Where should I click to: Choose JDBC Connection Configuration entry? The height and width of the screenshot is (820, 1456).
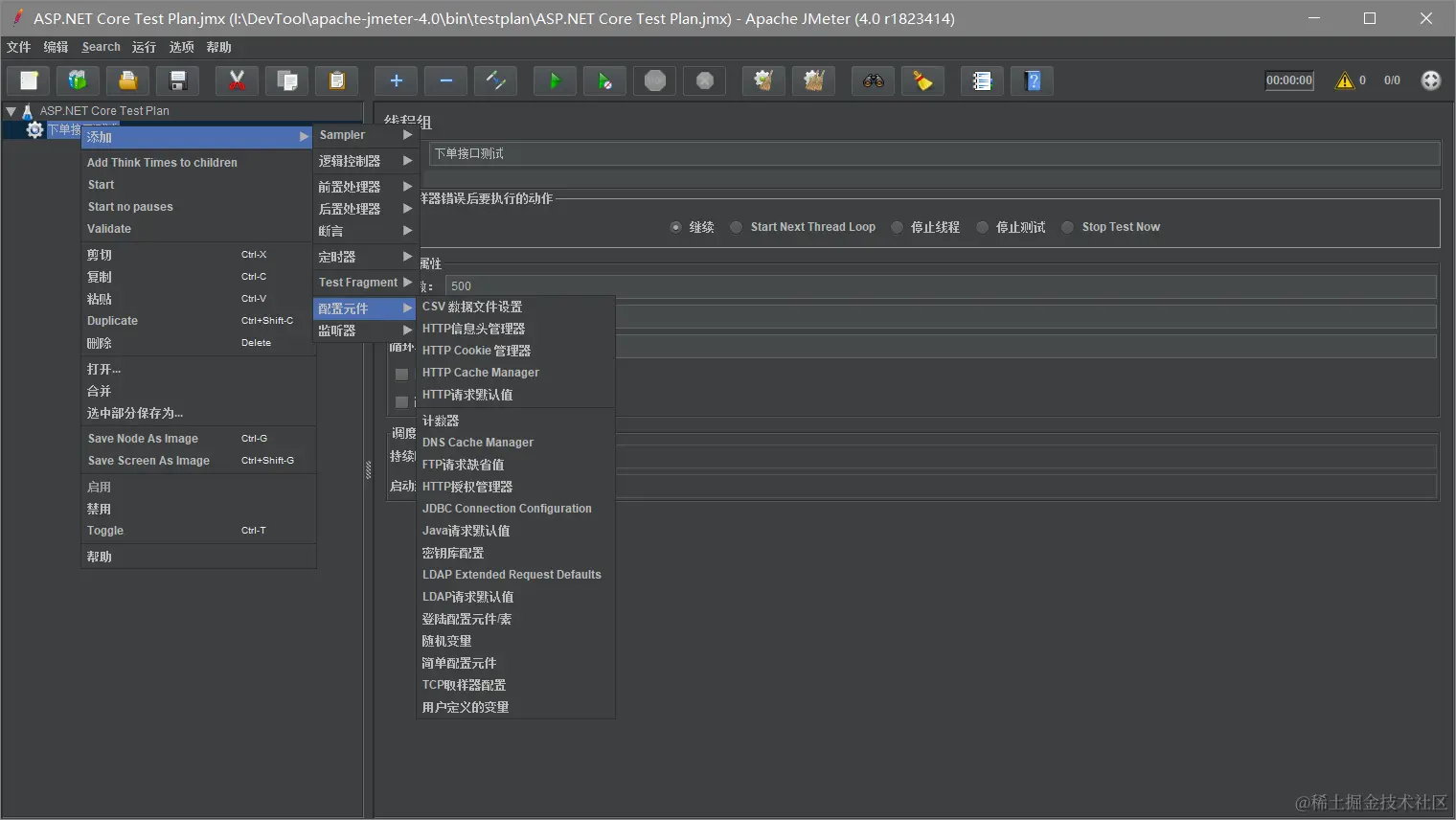(515, 509)
